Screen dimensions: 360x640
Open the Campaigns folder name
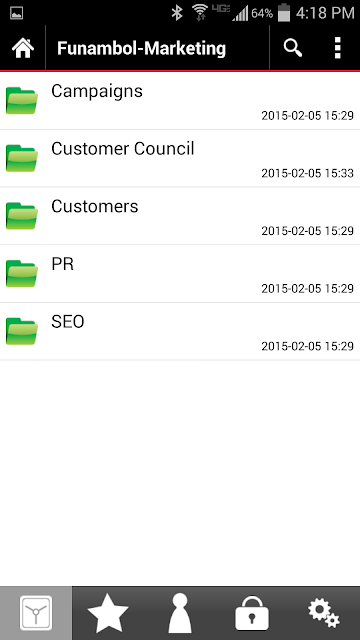(x=97, y=91)
